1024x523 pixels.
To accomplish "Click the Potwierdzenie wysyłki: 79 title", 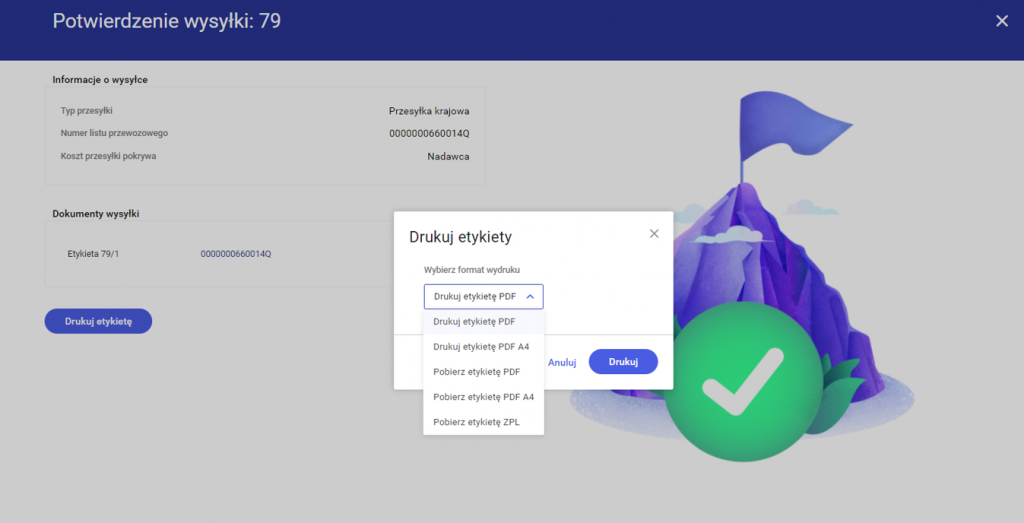I will coord(167,21).
